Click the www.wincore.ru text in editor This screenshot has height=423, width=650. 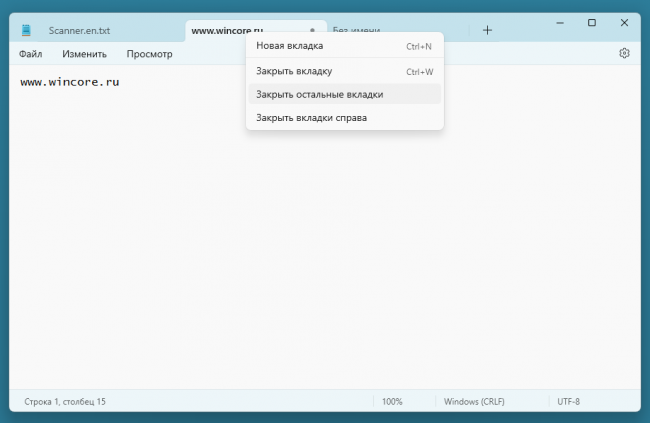[70, 82]
